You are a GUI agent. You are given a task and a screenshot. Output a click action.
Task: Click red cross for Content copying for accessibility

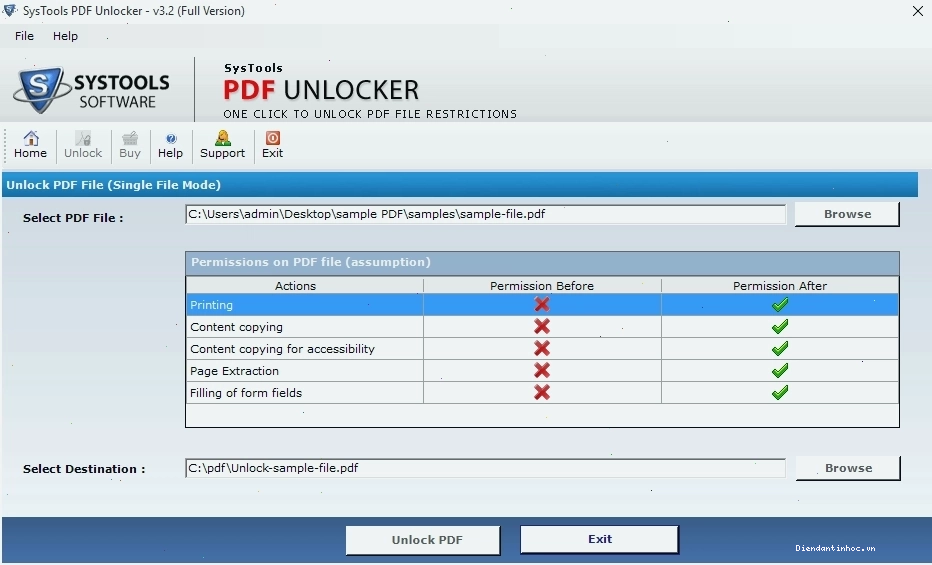coord(541,348)
